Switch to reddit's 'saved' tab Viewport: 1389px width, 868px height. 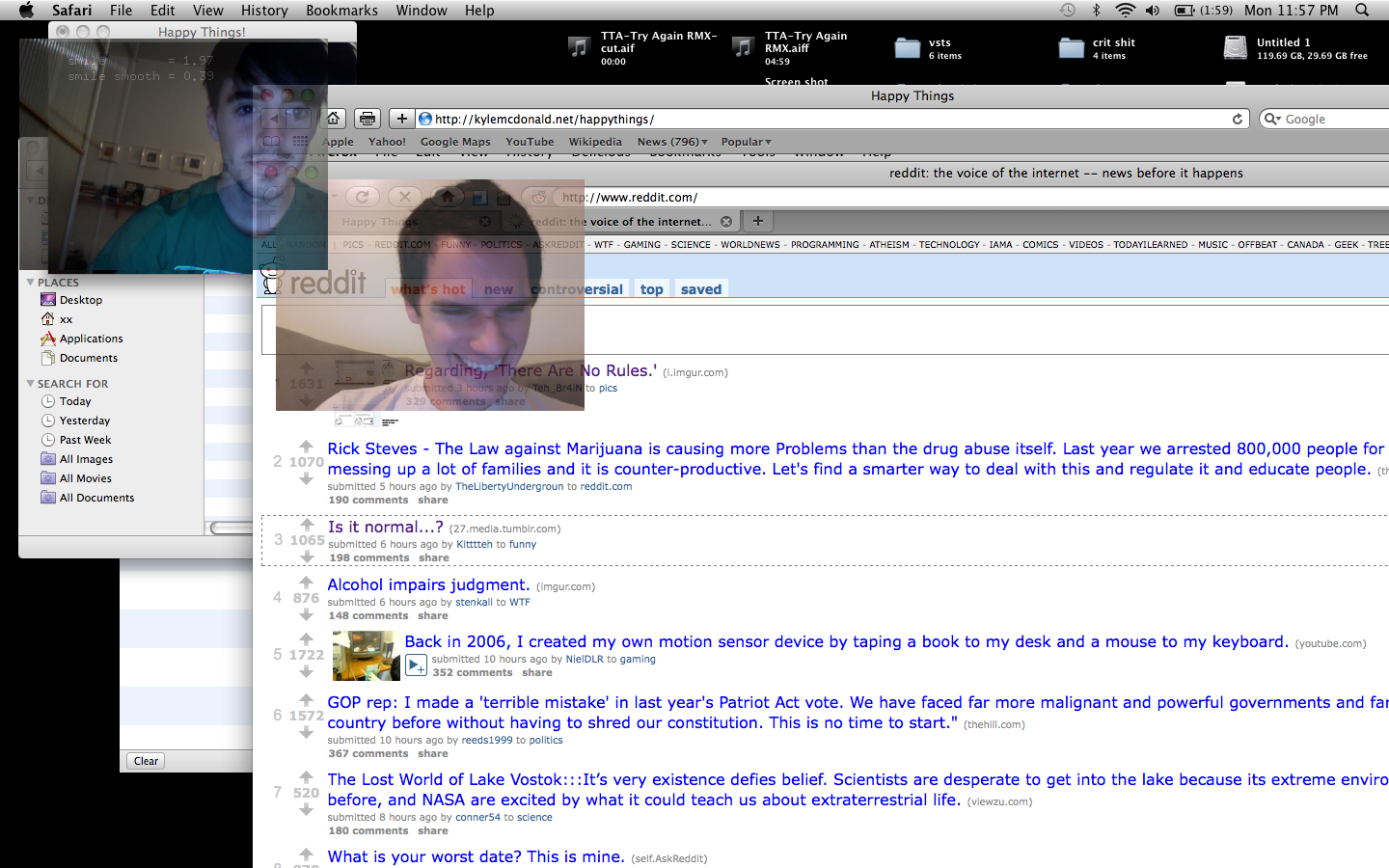tap(700, 289)
